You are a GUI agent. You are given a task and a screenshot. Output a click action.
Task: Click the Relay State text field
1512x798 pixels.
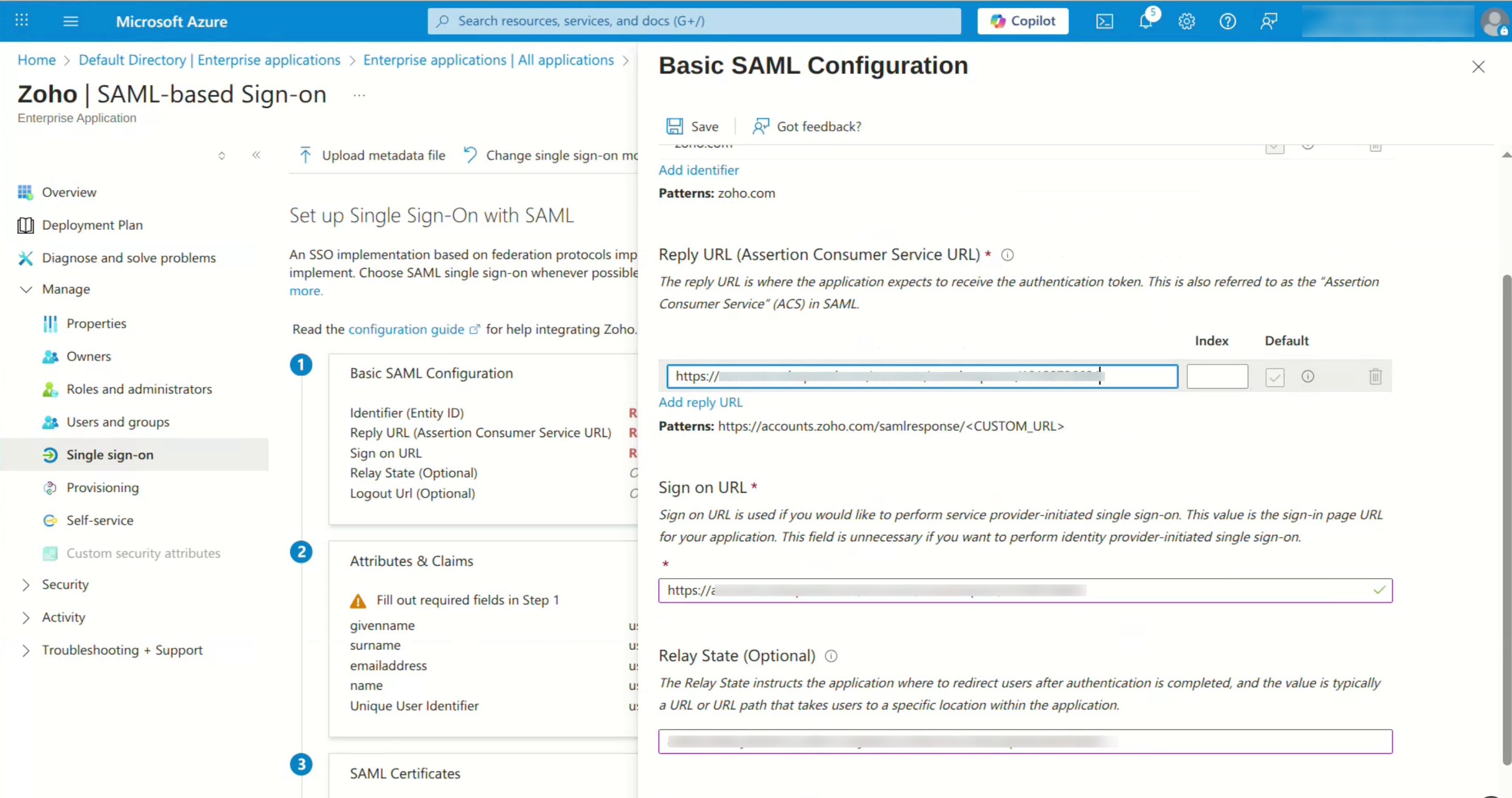tap(1024, 741)
